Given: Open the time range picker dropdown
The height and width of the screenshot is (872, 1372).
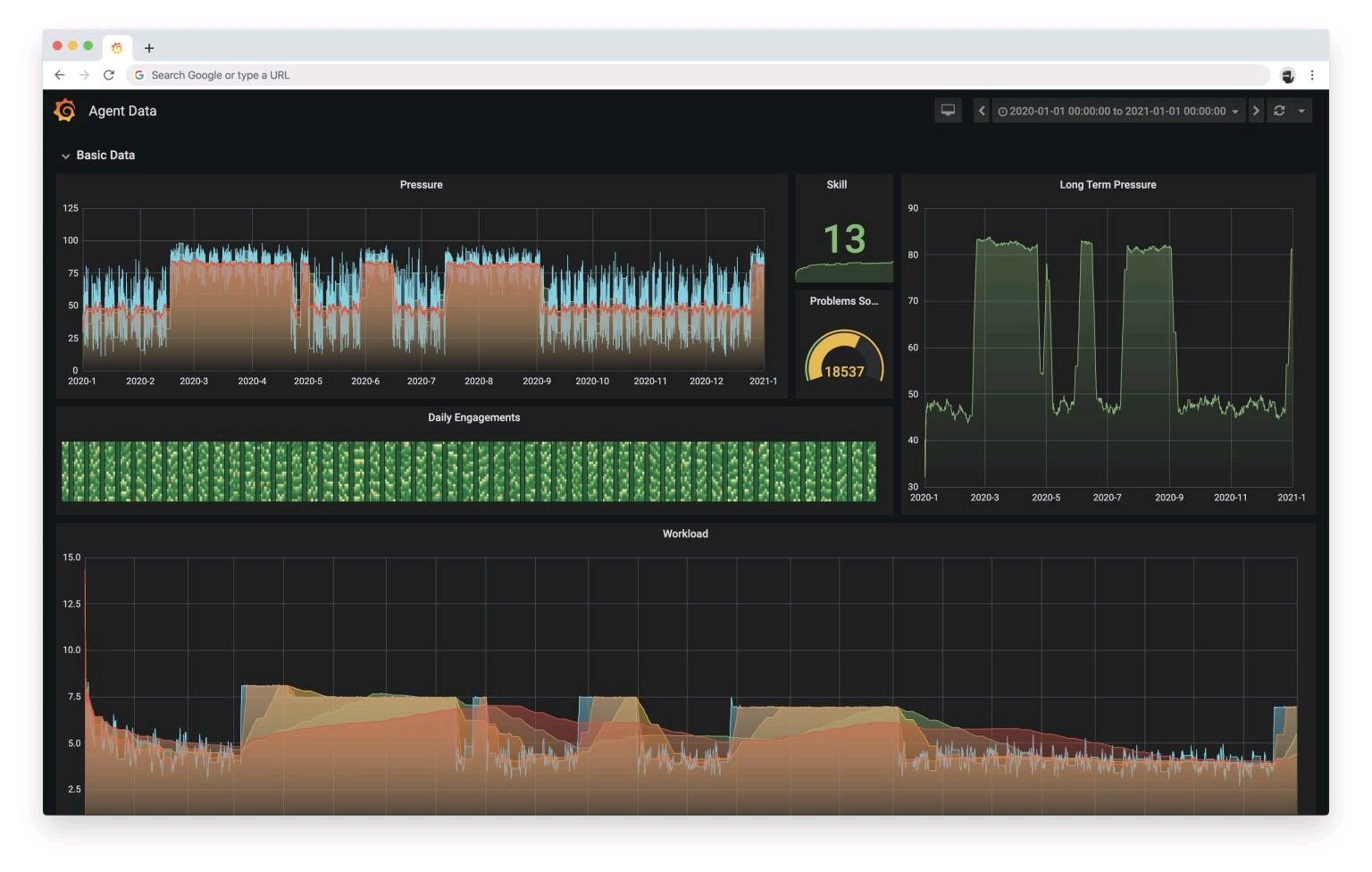Looking at the screenshot, I should click(1117, 111).
